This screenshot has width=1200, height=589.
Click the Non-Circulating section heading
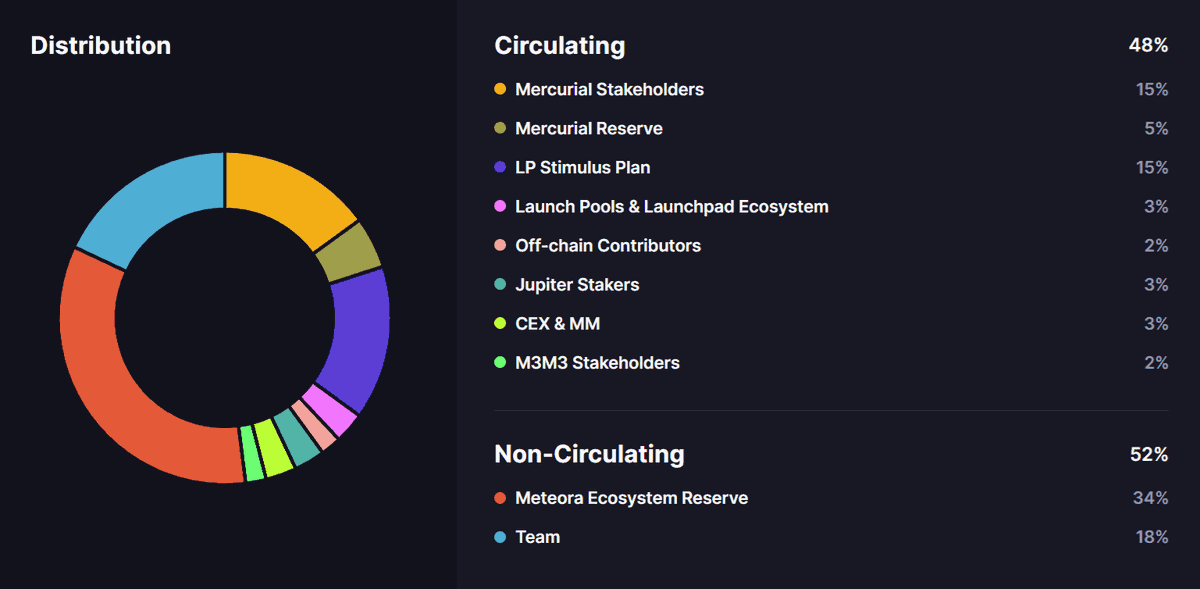[589, 454]
